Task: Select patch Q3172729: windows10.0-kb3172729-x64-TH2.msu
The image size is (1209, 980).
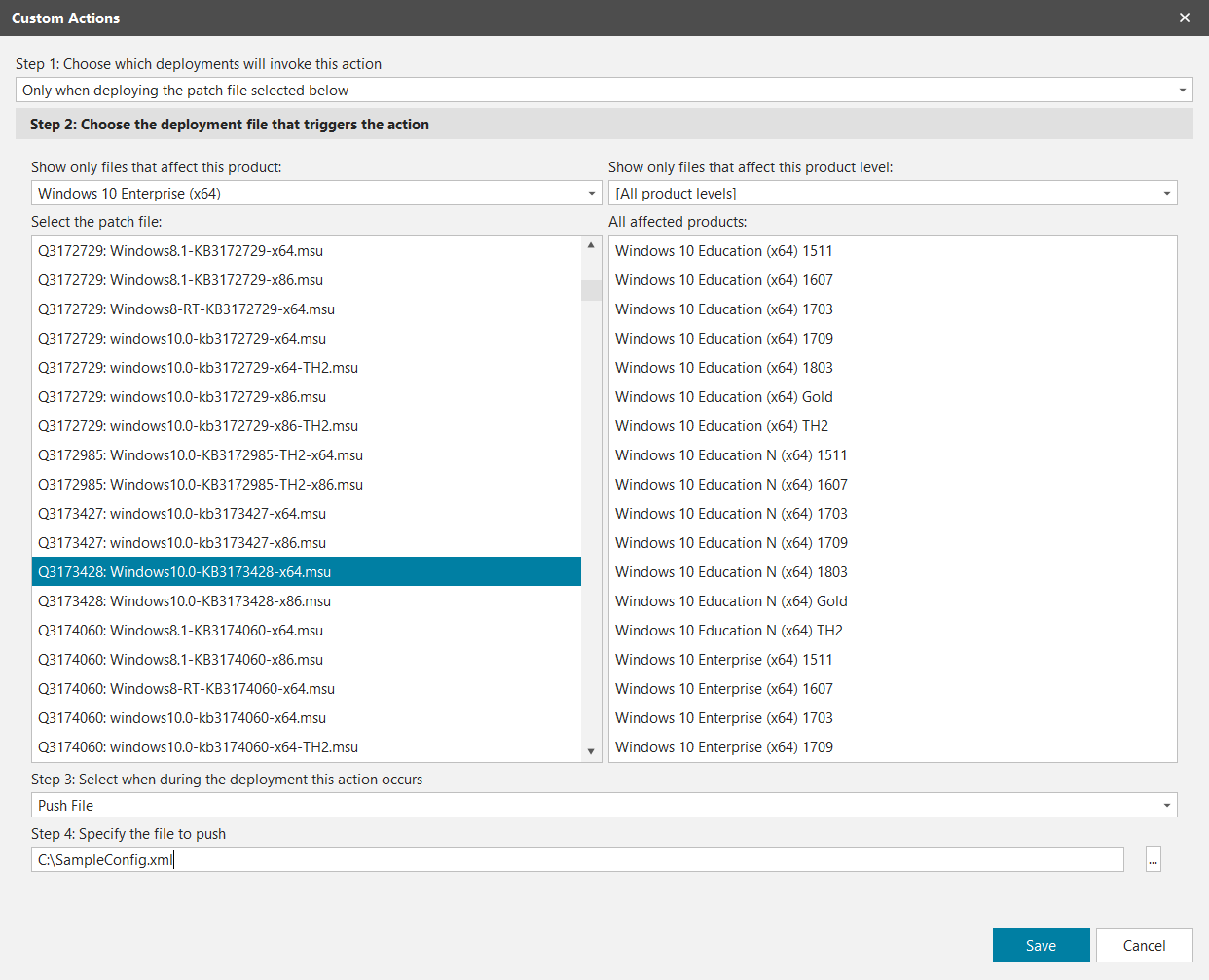Action: [307, 368]
